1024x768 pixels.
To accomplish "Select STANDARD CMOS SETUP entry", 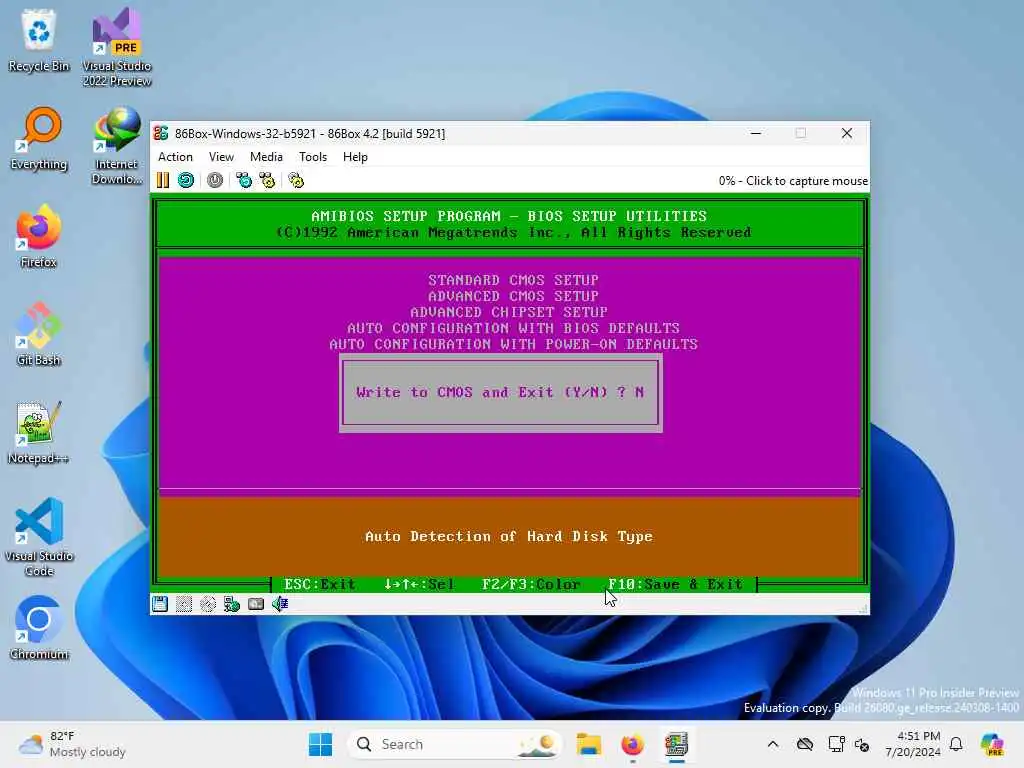I will tap(513, 280).
